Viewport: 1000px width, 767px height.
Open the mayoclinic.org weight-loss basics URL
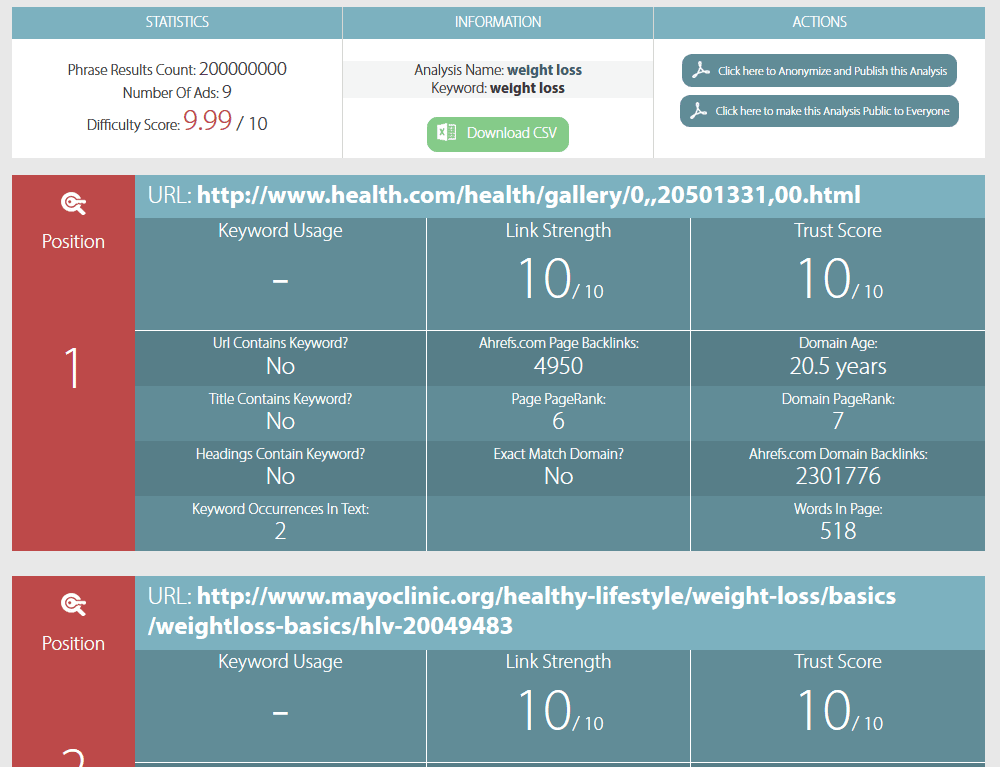coord(522,611)
